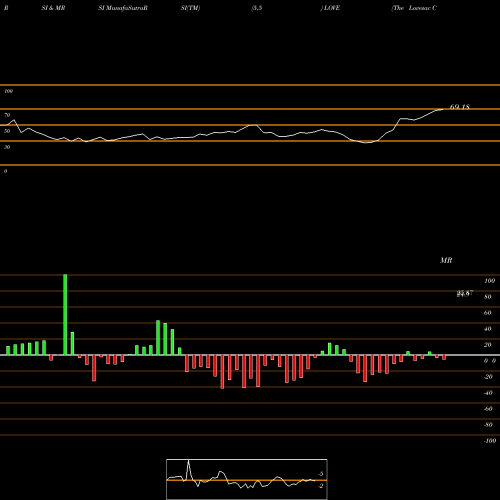Click MR axis label -100
The height and width of the screenshot is (500, 500).
[490, 441]
